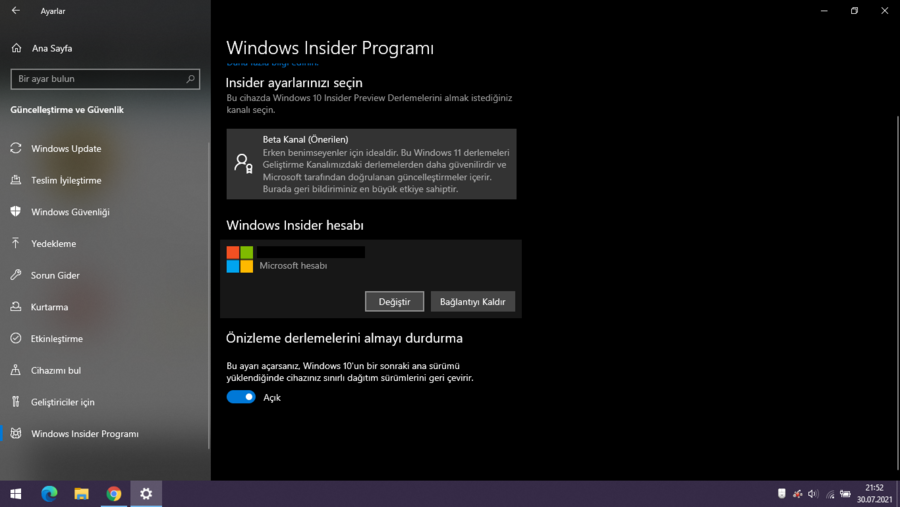This screenshot has width=900, height=507.
Task: Open the volume speaker tray icon
Action: 813,494
